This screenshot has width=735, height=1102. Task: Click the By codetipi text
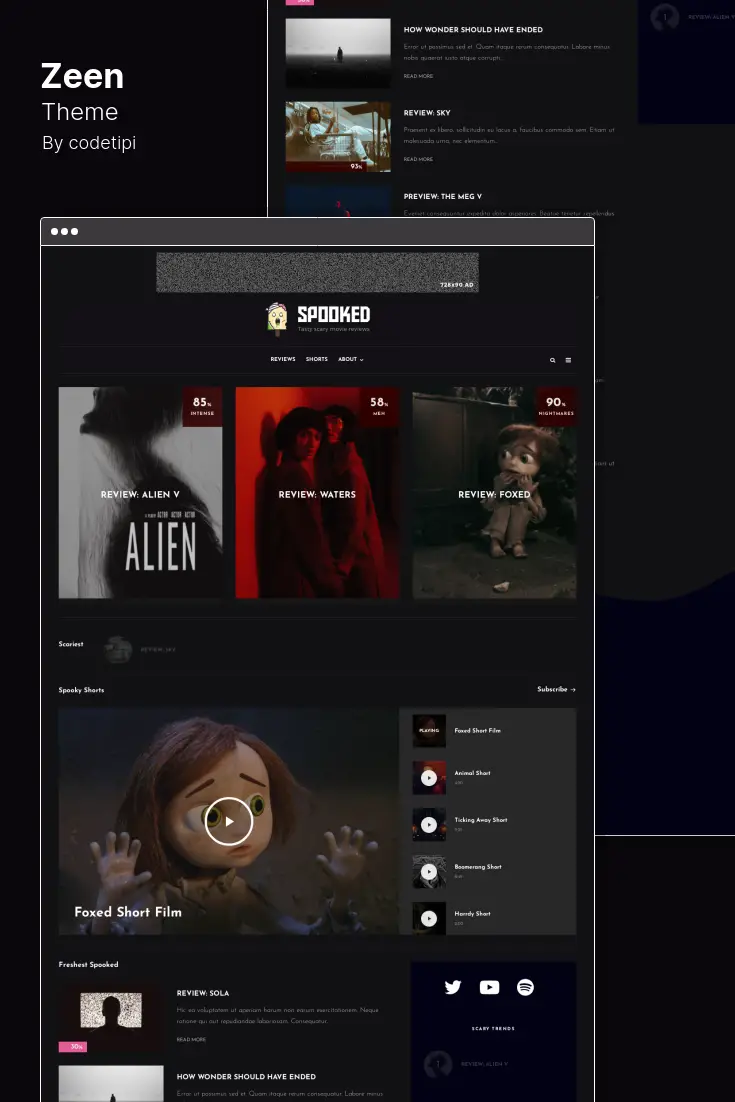pyautogui.click(x=89, y=143)
